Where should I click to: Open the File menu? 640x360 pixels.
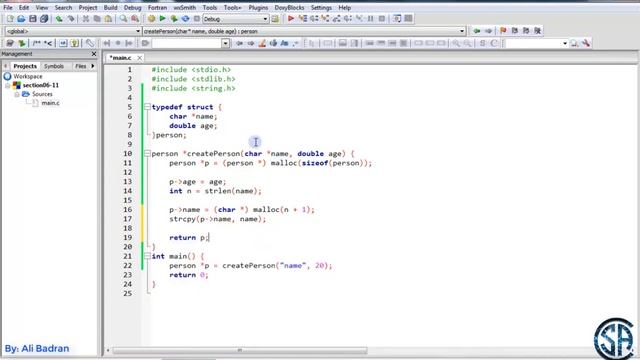pos(8,7)
